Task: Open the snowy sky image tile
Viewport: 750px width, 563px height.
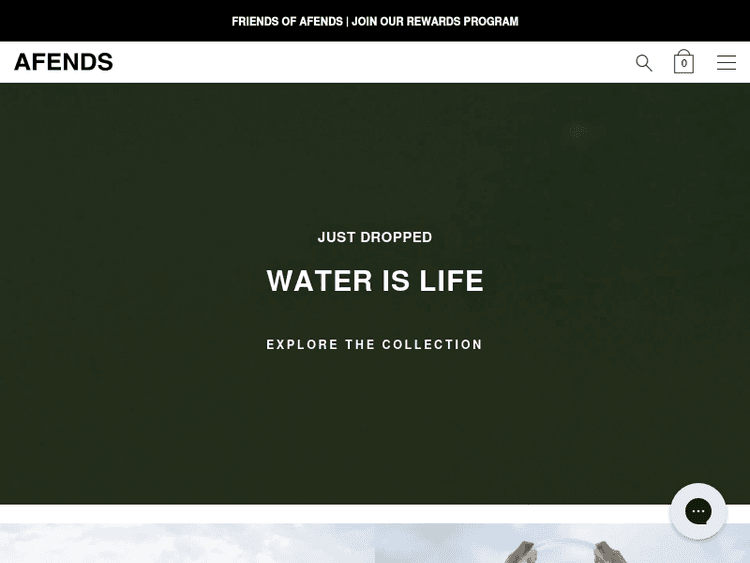Action: click(187, 543)
